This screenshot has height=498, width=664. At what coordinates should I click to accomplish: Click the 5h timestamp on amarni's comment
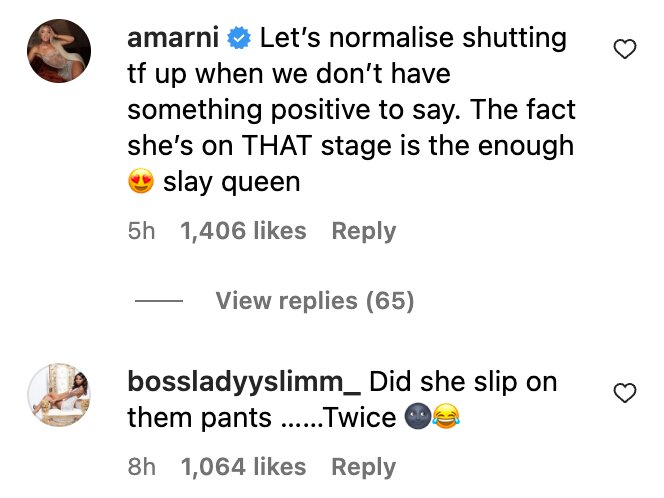[x=142, y=231]
